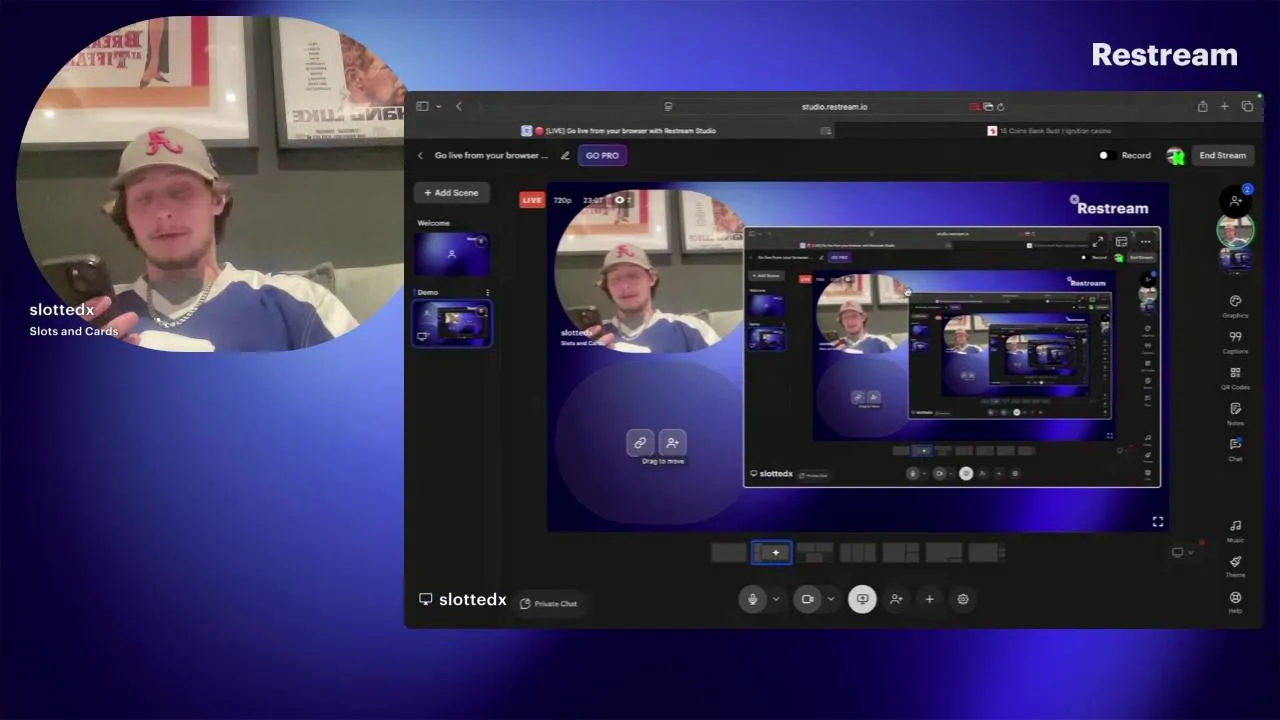Click the invite guests icon with badge
This screenshot has height=720, width=1280.
(1236, 200)
